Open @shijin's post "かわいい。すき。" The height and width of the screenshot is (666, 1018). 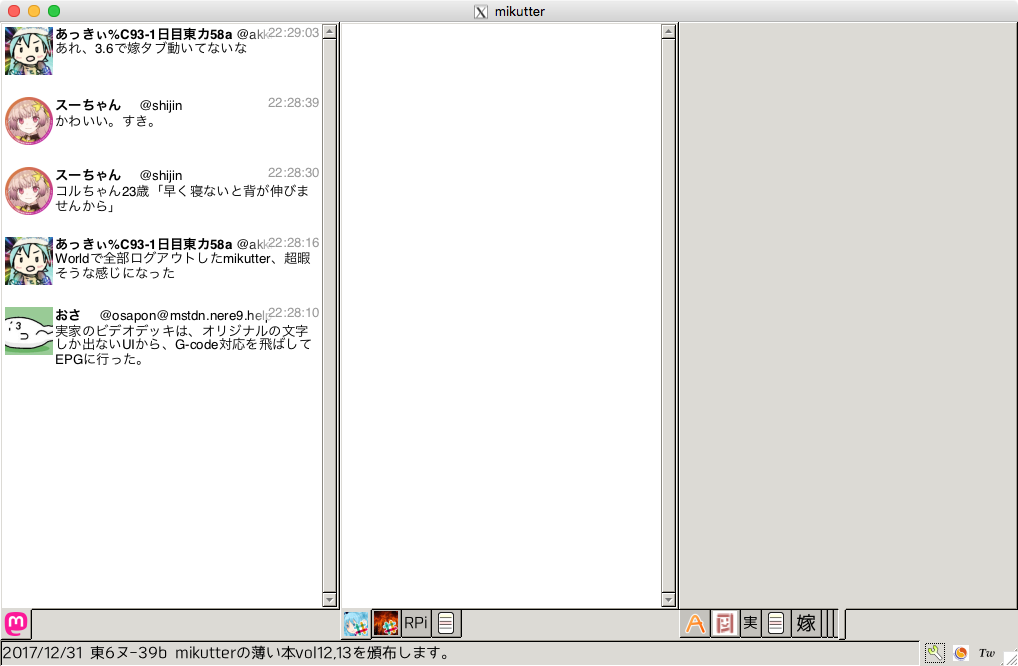[x=106, y=122]
